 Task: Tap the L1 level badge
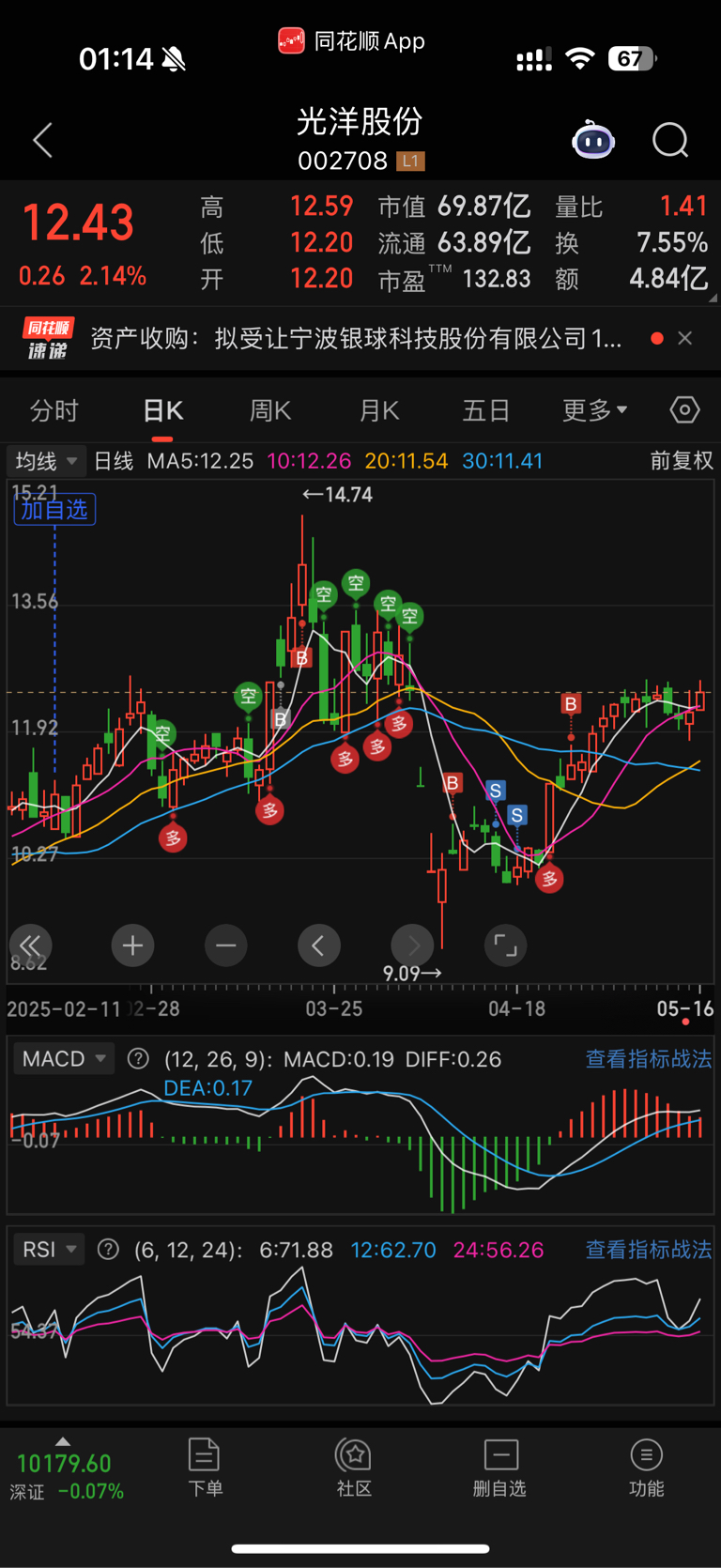410,161
